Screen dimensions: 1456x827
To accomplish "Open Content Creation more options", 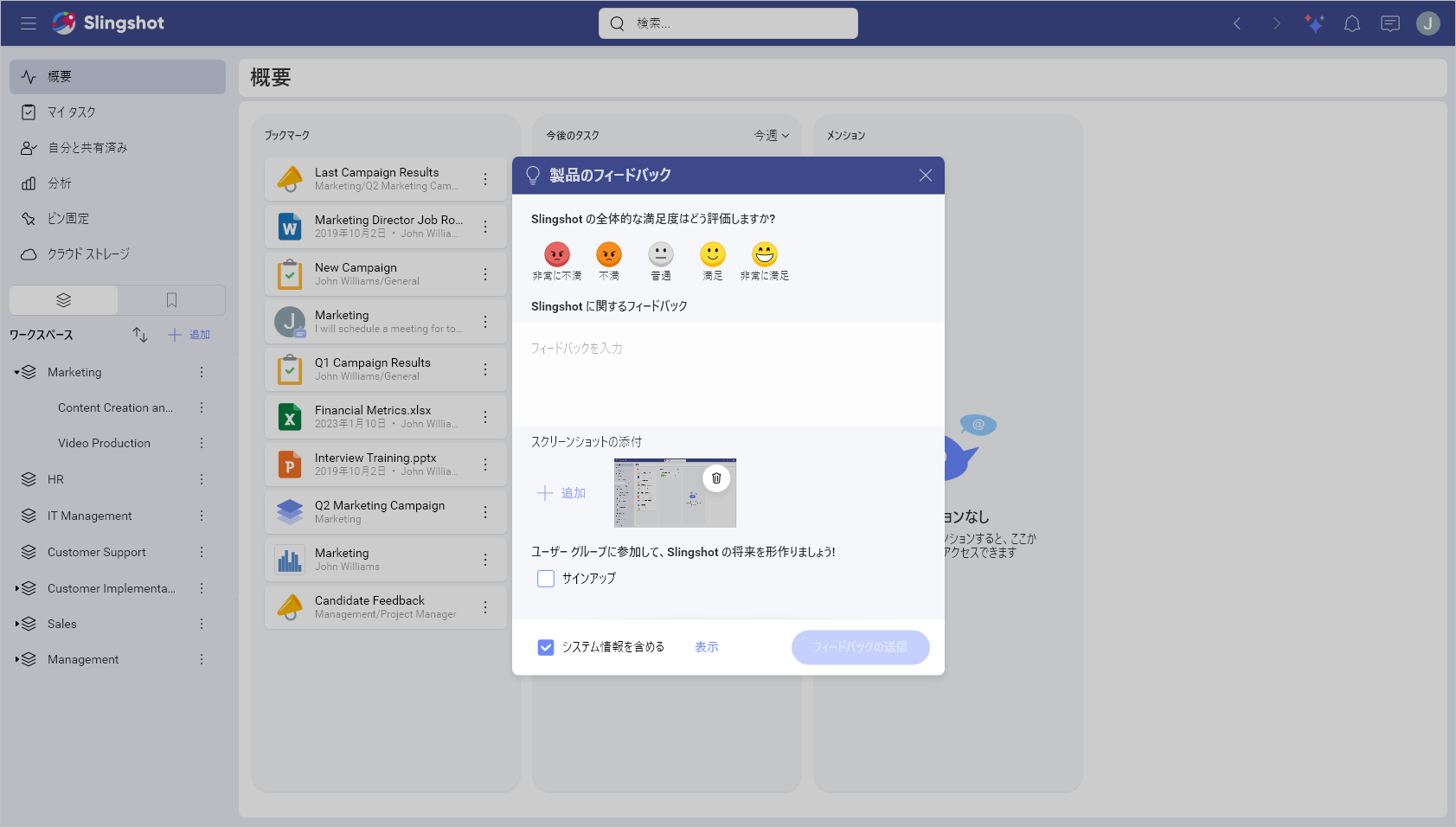I will [x=202, y=407].
